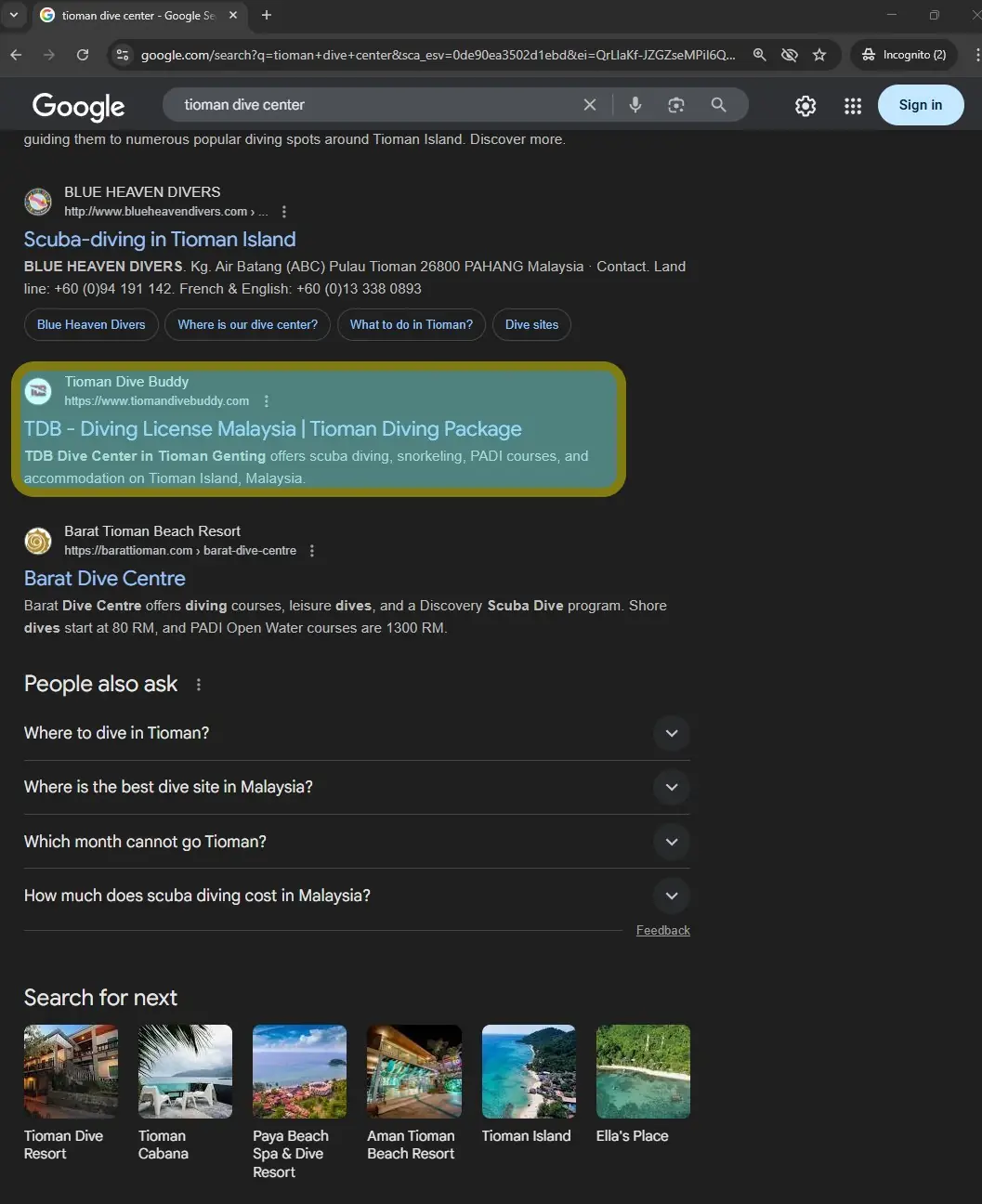The width and height of the screenshot is (982, 1204).
Task: Search by image with lens icon
Action: 676,105
